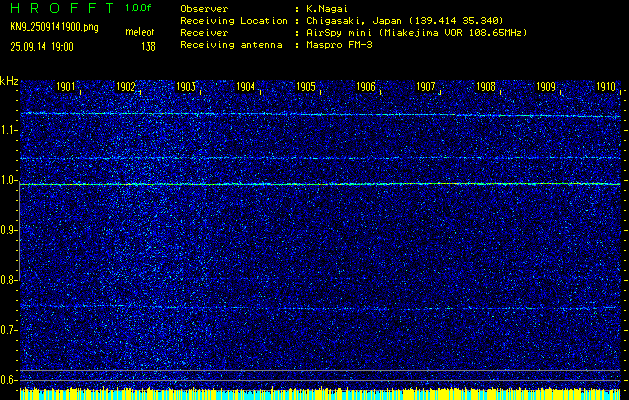Click the 0.8 frequency axis label
The width and height of the screenshot is (629, 400).
point(8,280)
